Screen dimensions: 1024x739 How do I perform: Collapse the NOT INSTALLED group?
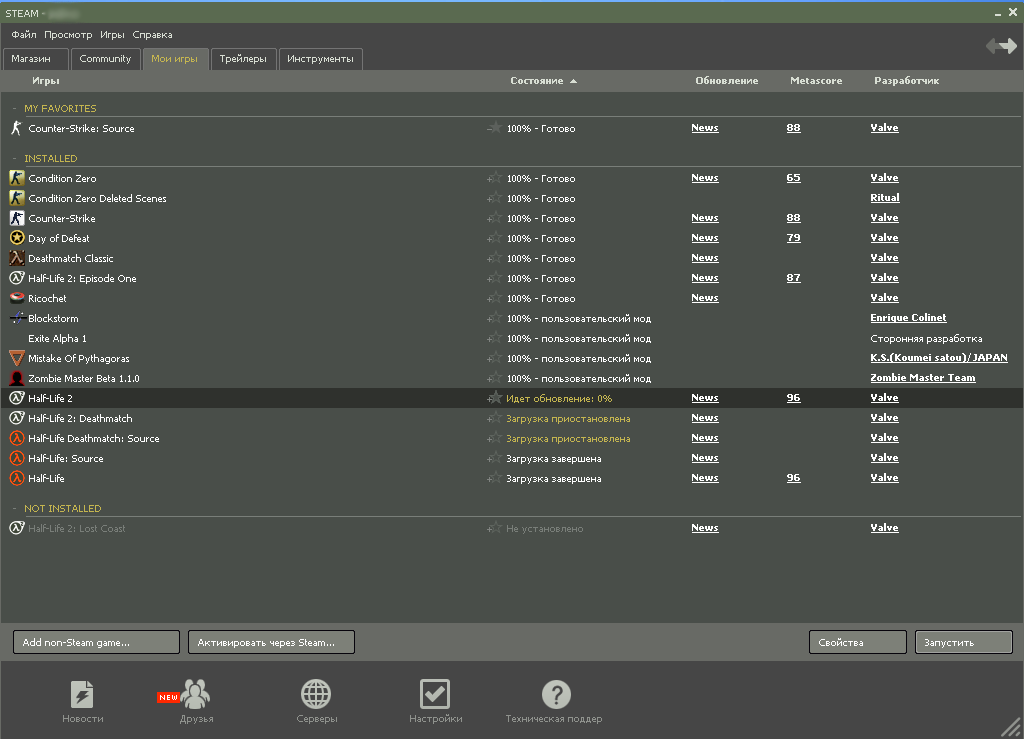(14, 509)
